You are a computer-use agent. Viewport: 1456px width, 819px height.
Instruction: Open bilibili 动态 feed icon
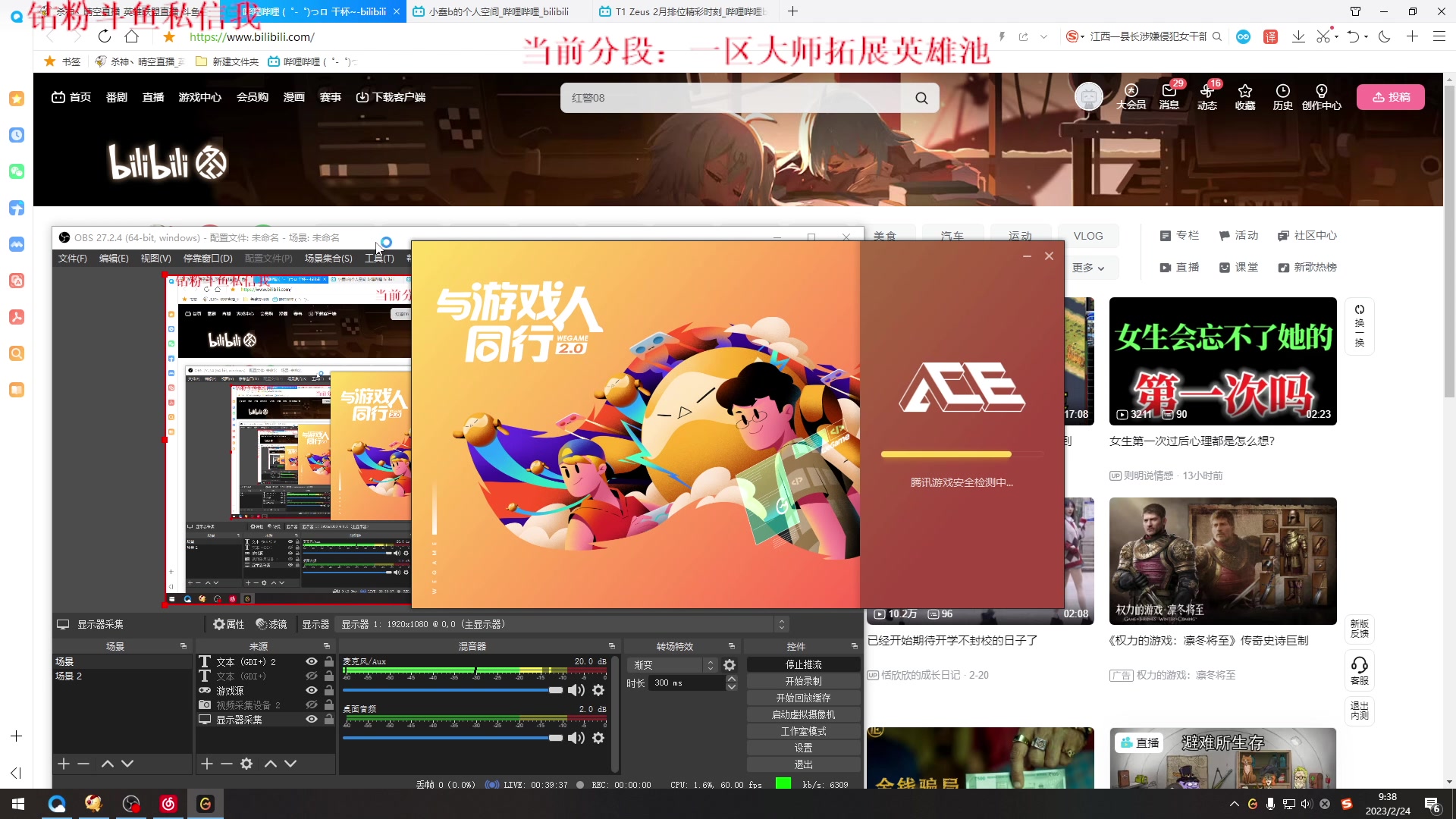(1207, 96)
